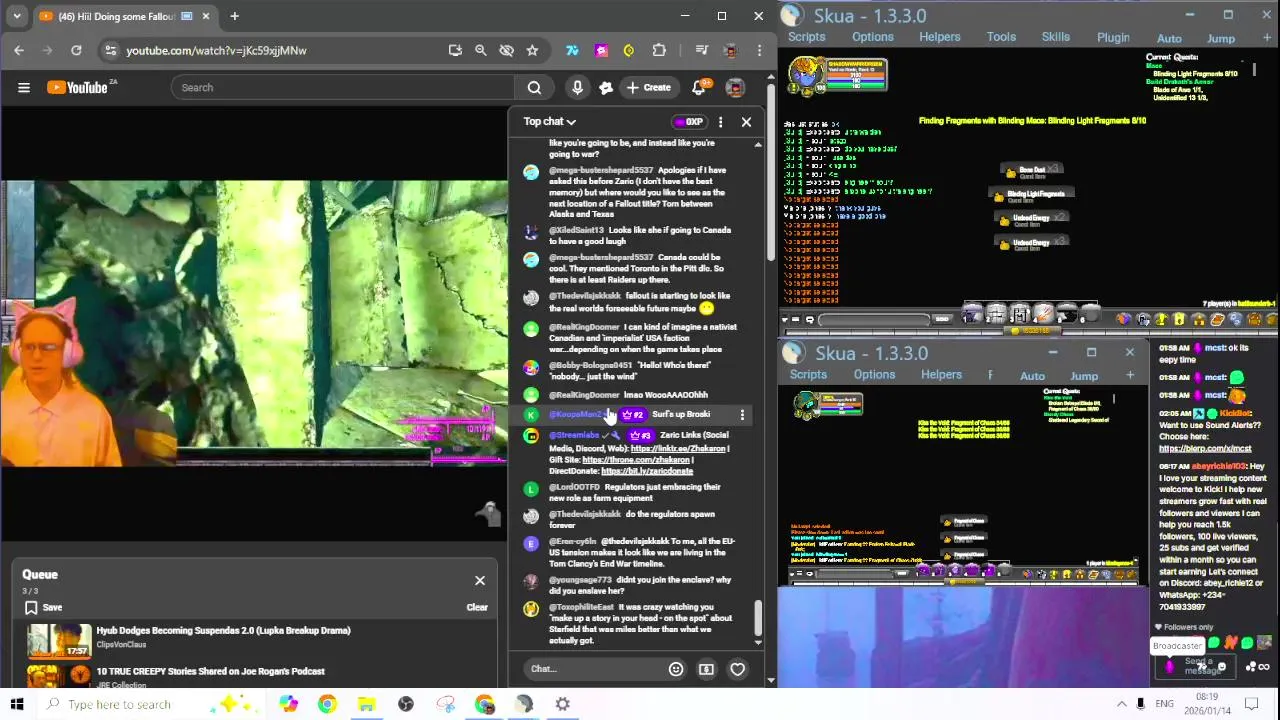Click Jump in lower Skua window
This screenshot has width=1280, height=720.
(x=1084, y=376)
